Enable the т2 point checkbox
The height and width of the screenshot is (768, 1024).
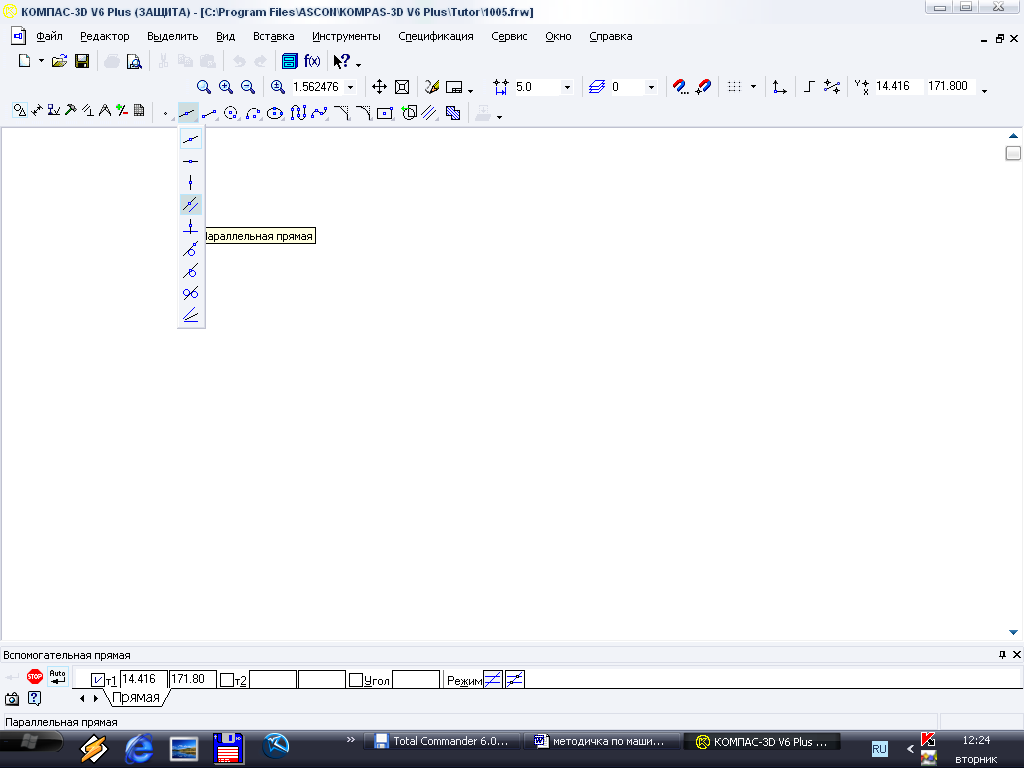click(x=227, y=680)
